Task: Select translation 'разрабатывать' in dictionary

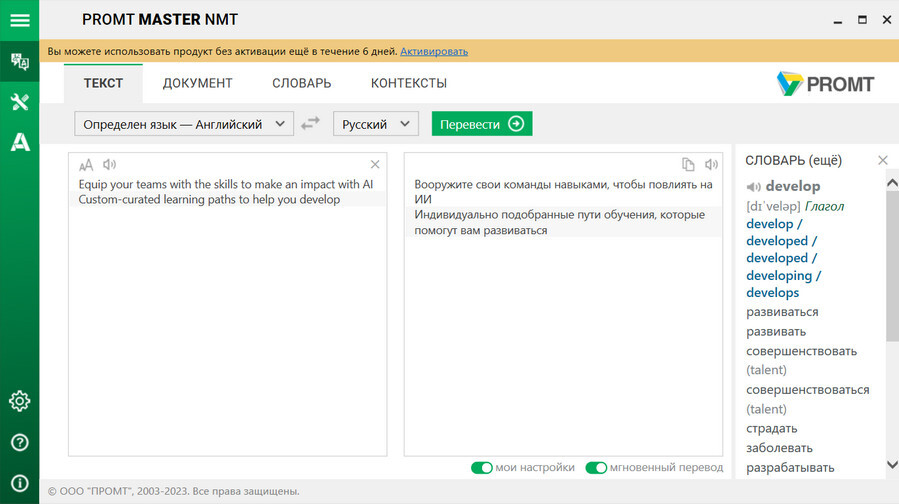Action: (790, 468)
